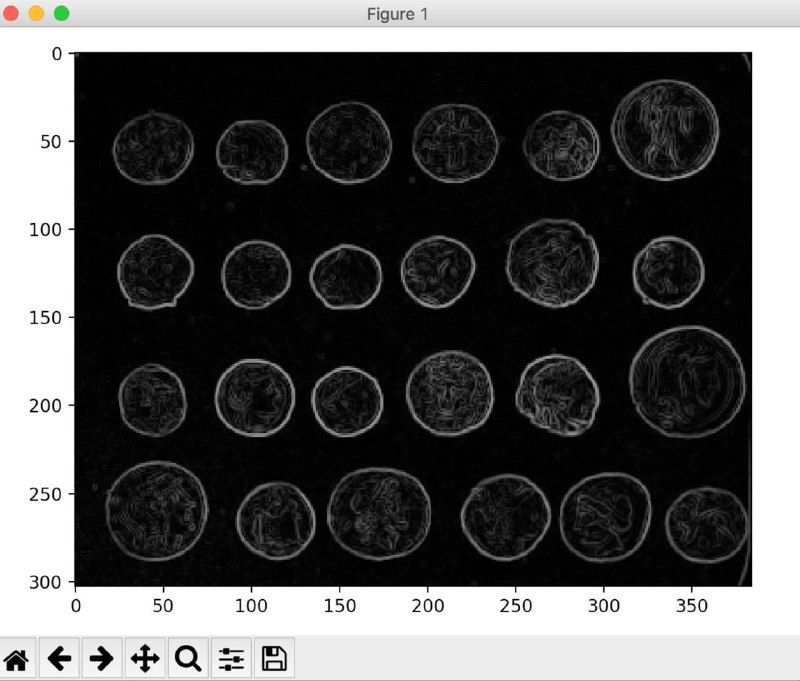Minimize the Figure 1 window
This screenshot has width=800, height=681.
click(x=36, y=13)
